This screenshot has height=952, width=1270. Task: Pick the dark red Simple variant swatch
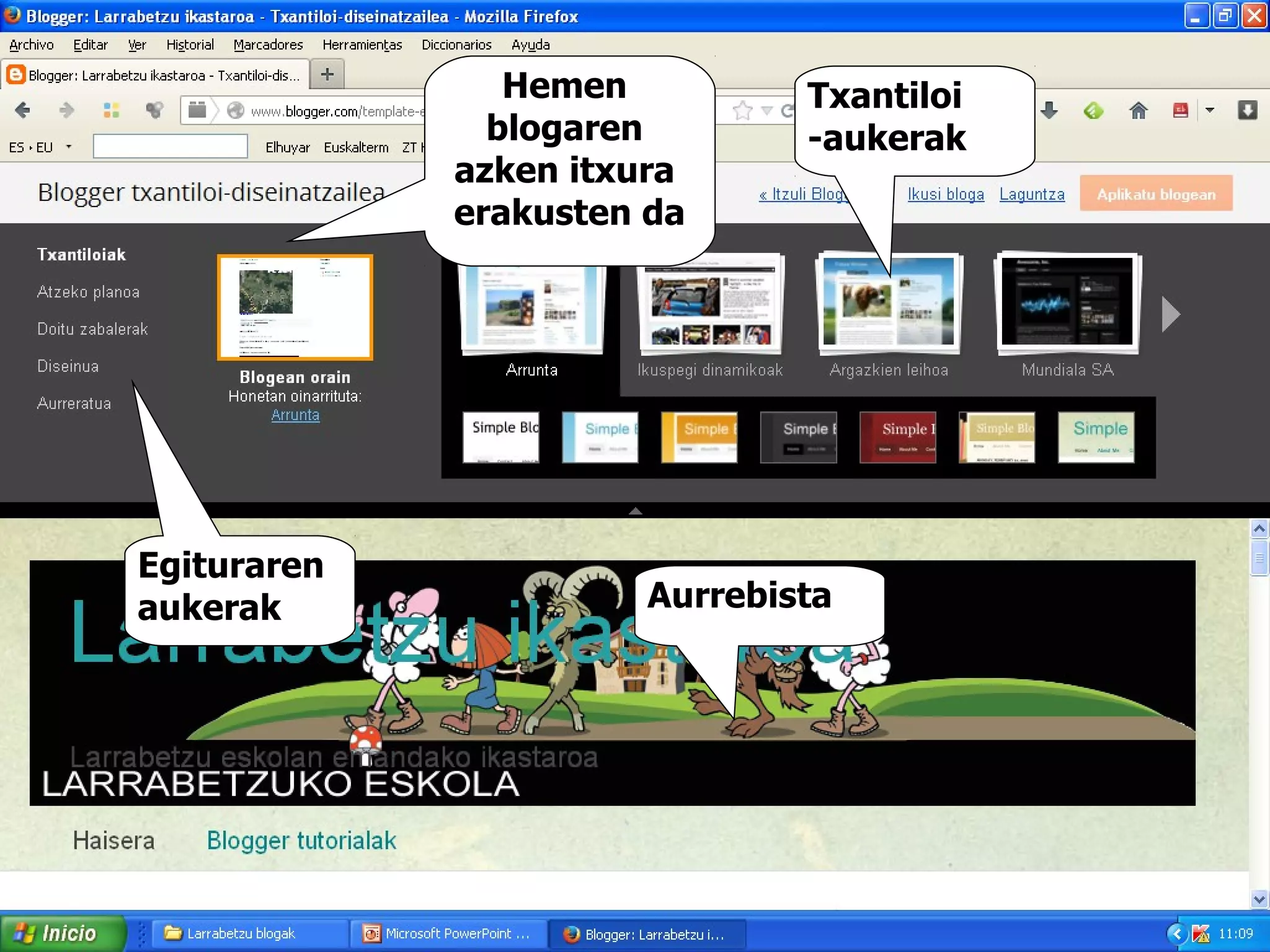(898, 437)
